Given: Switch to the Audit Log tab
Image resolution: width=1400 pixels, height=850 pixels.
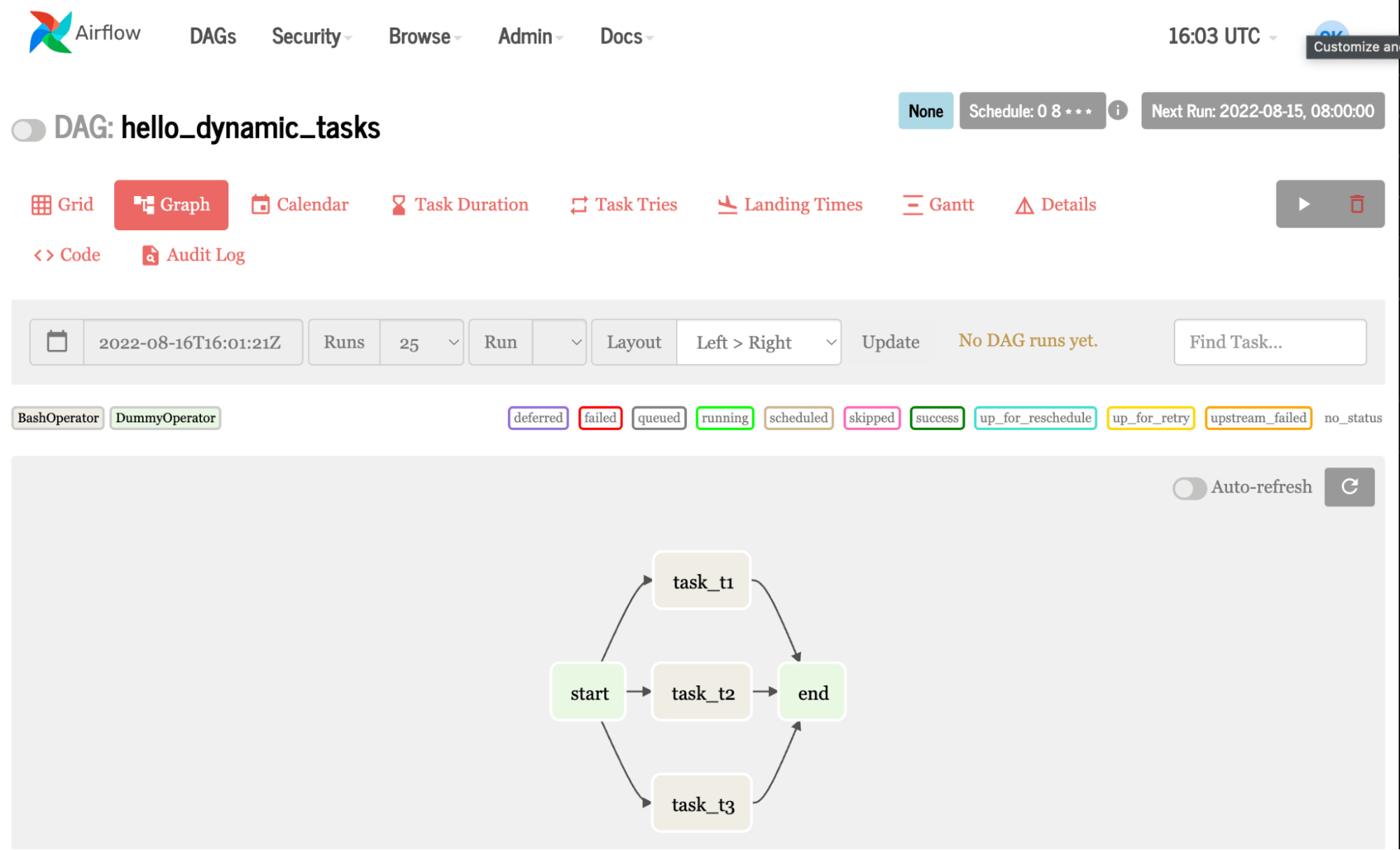Looking at the screenshot, I should coord(192,255).
